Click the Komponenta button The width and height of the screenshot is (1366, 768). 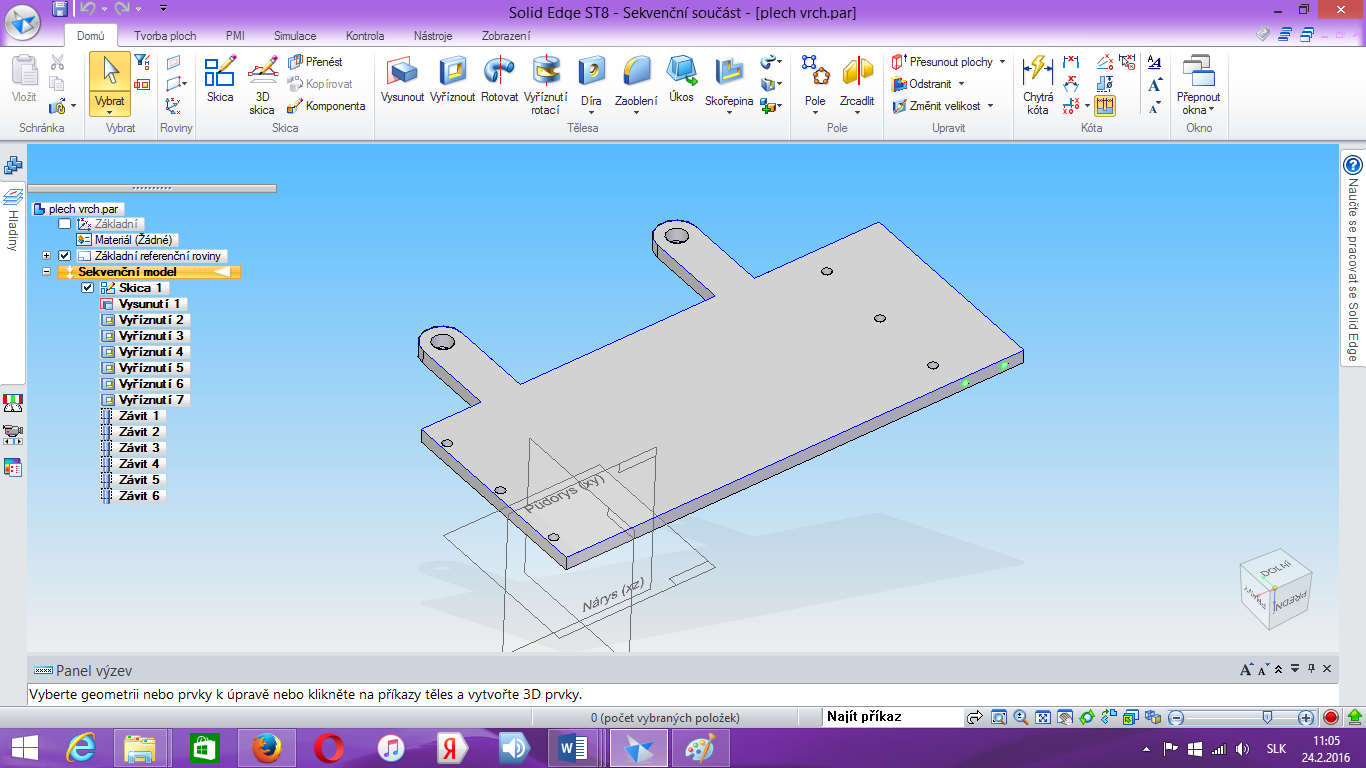pos(326,106)
